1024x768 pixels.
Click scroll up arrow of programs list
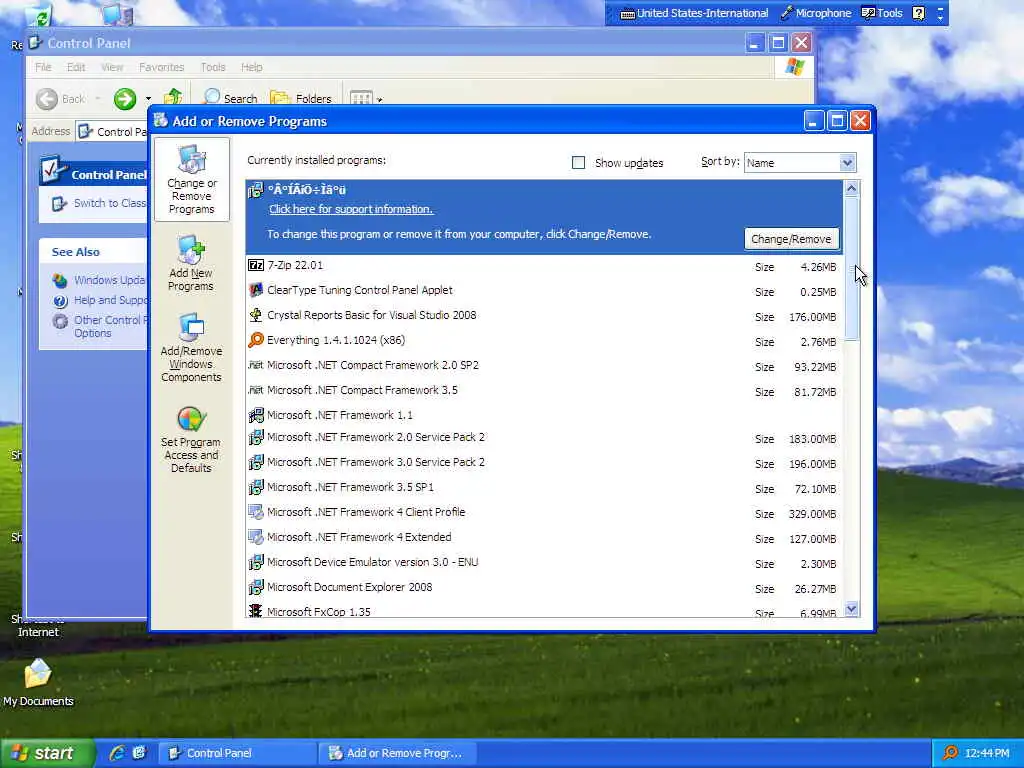coord(851,189)
